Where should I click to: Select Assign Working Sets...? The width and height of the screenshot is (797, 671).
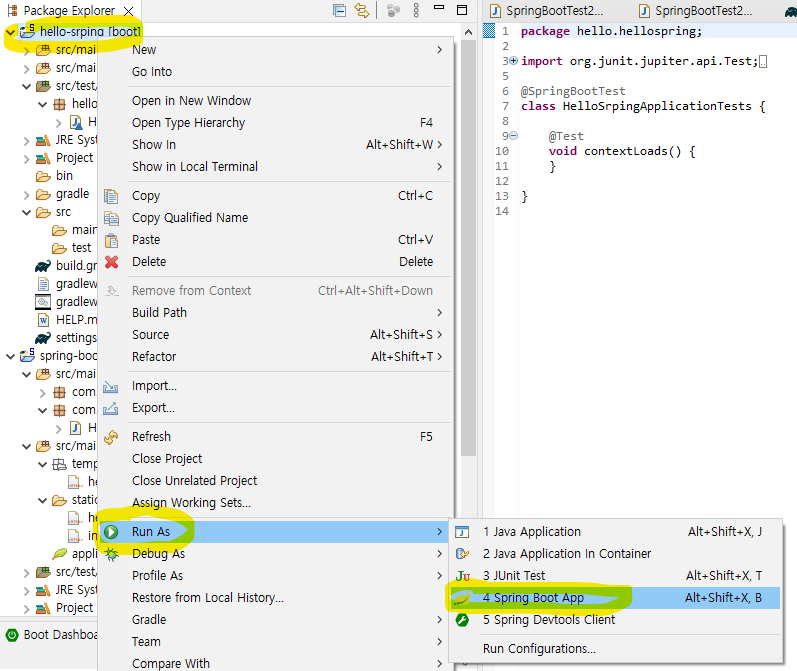tap(275, 503)
